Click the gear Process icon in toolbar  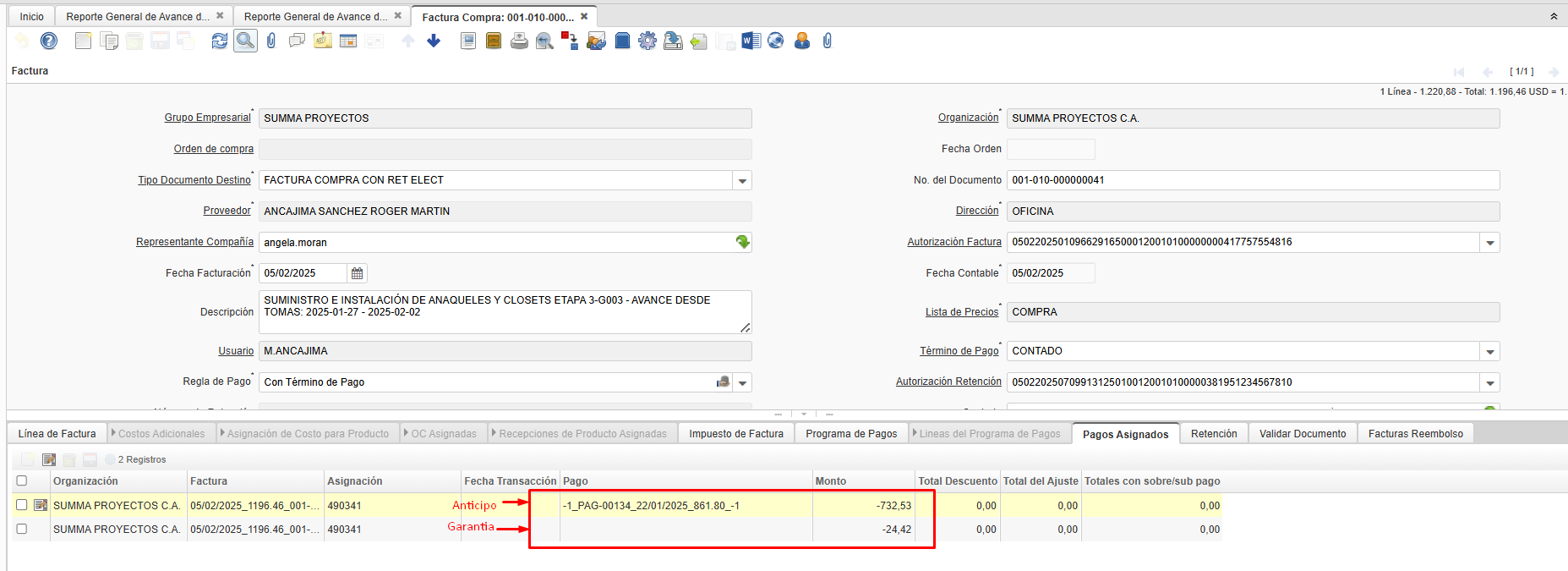pyautogui.click(x=647, y=41)
